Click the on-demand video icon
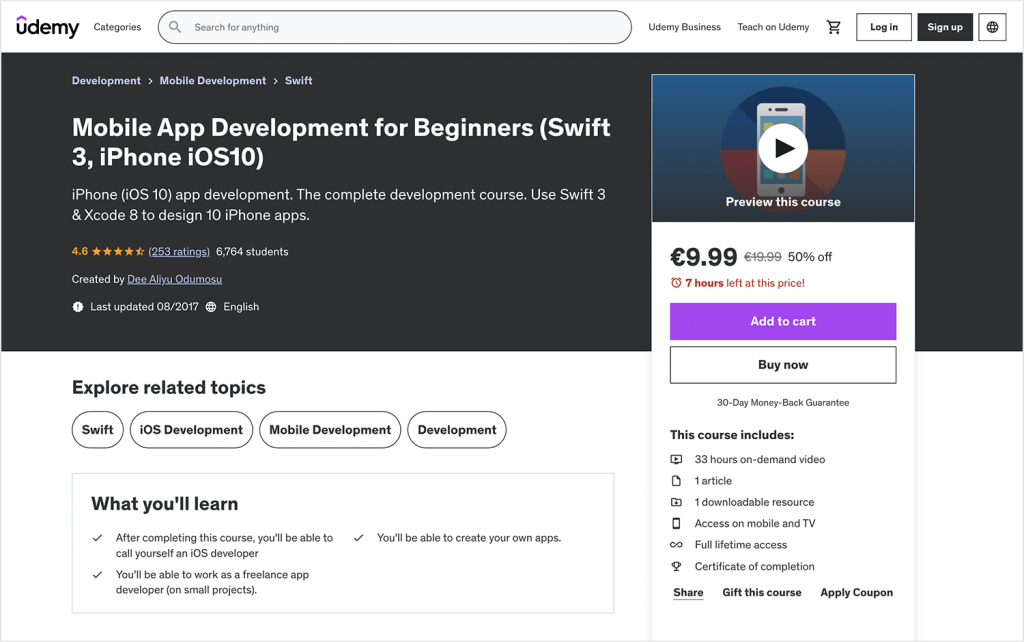This screenshot has width=1024, height=642. point(678,459)
